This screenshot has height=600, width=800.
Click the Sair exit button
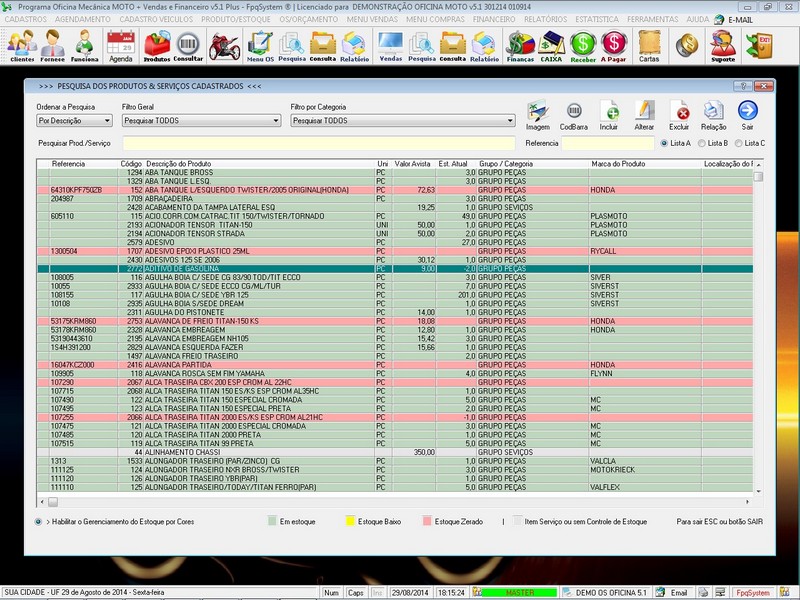(x=747, y=112)
